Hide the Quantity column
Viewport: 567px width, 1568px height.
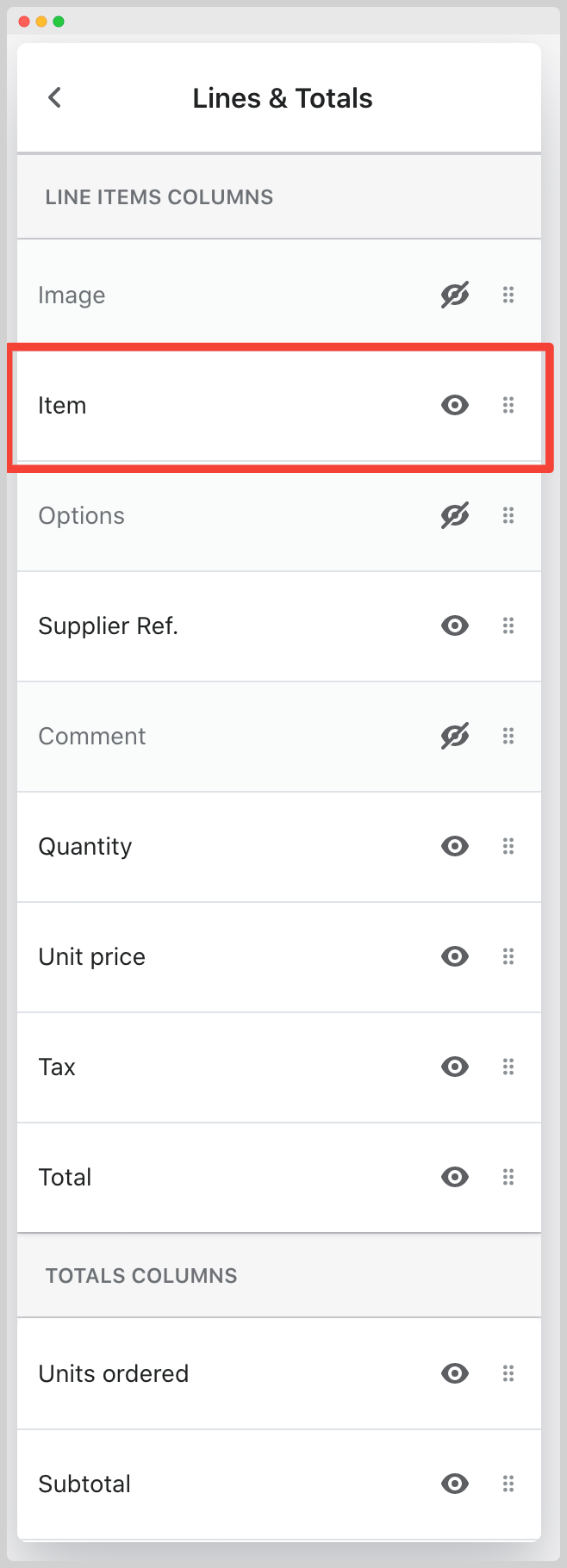click(454, 846)
